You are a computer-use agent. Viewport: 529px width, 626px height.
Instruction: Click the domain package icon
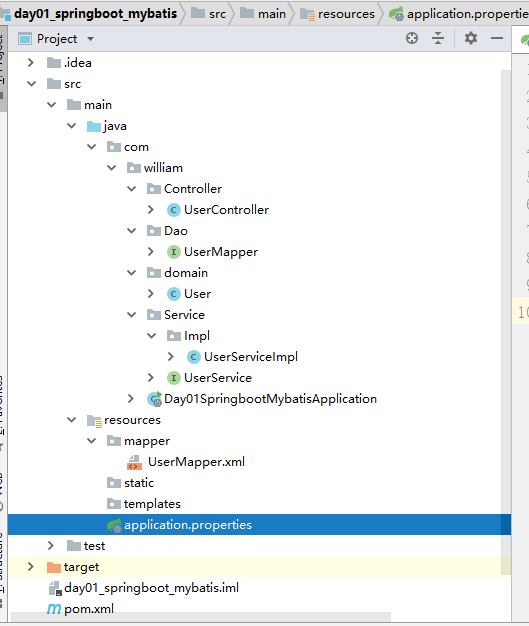coord(154,273)
